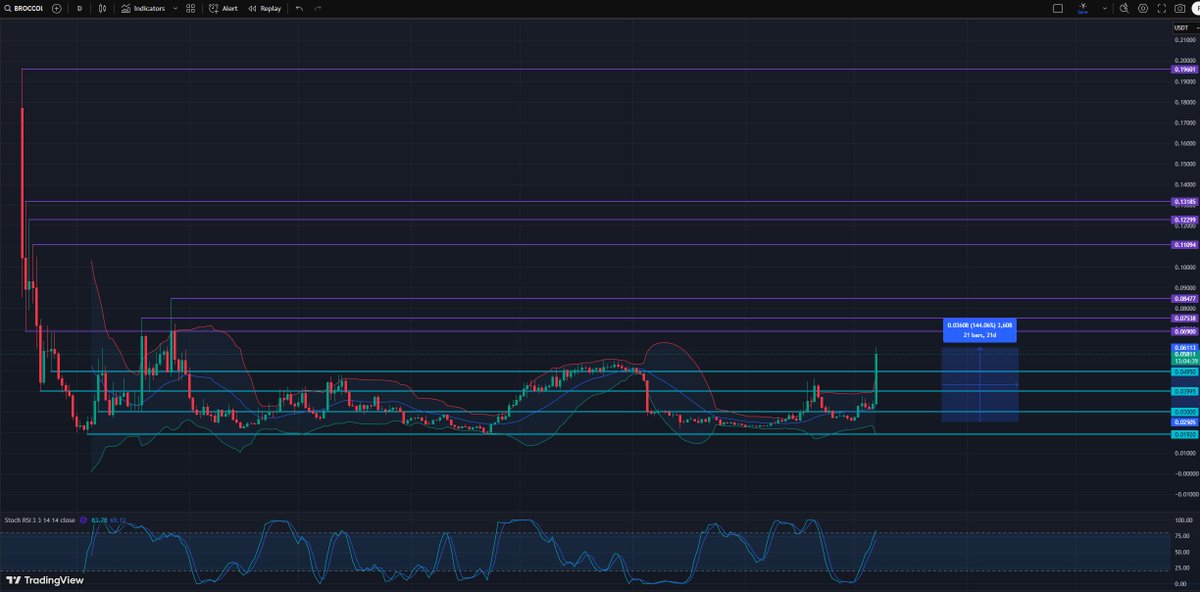Start bar Replay mode
The image size is (1200, 592).
click(x=264, y=8)
